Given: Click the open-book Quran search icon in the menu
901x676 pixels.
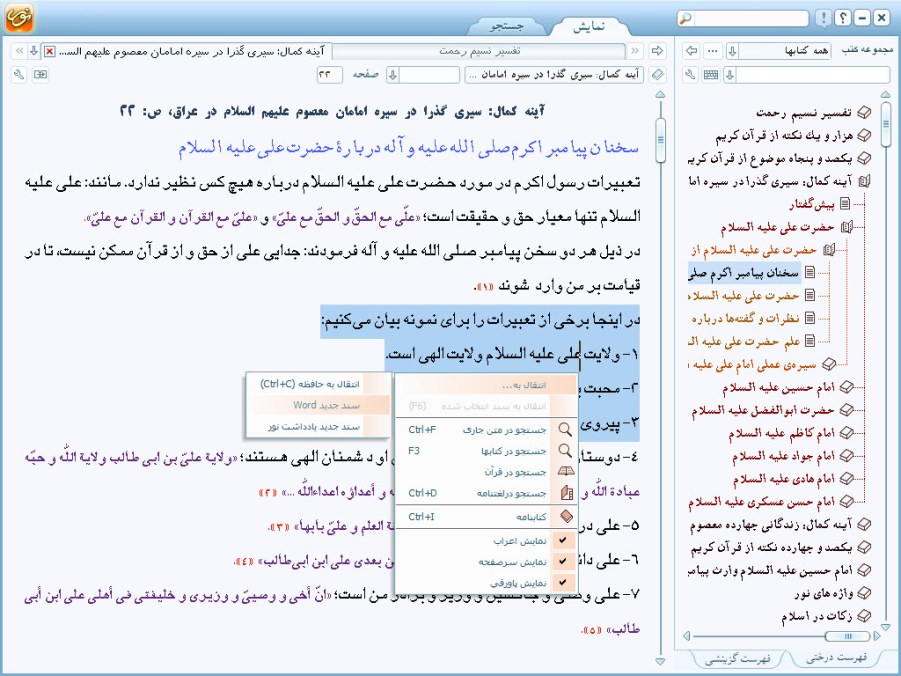Looking at the screenshot, I should [565, 472].
